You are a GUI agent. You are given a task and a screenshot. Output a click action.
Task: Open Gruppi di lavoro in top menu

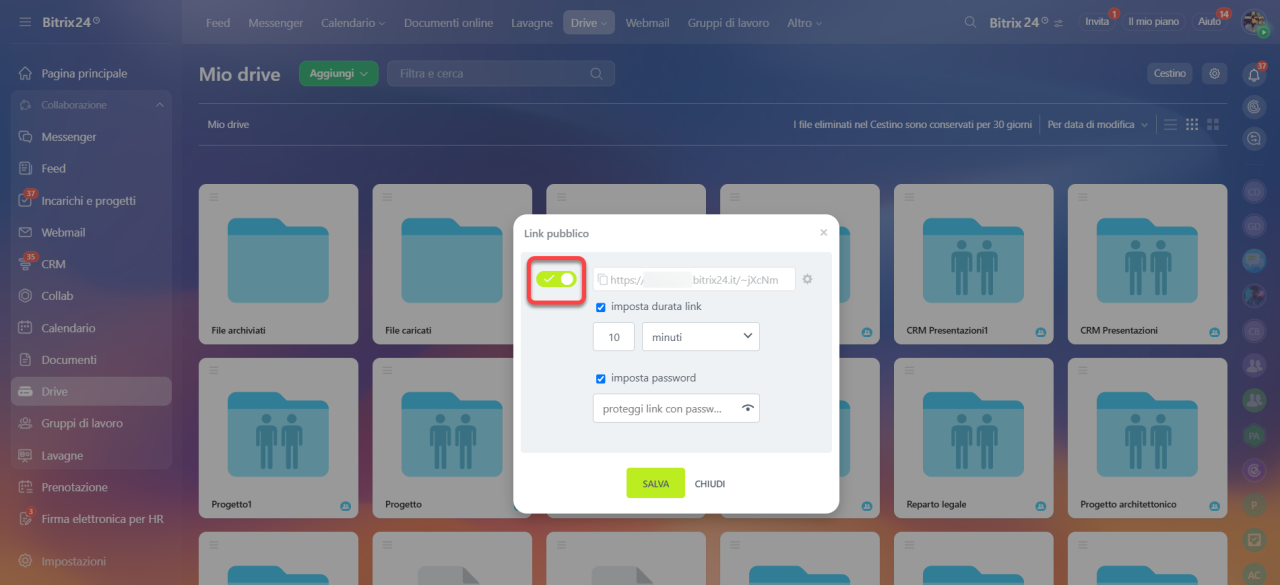coord(728,22)
